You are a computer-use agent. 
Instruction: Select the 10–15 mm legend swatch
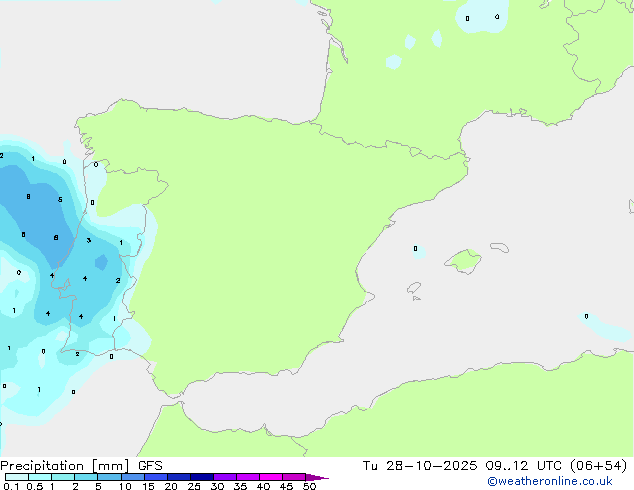tap(132, 477)
